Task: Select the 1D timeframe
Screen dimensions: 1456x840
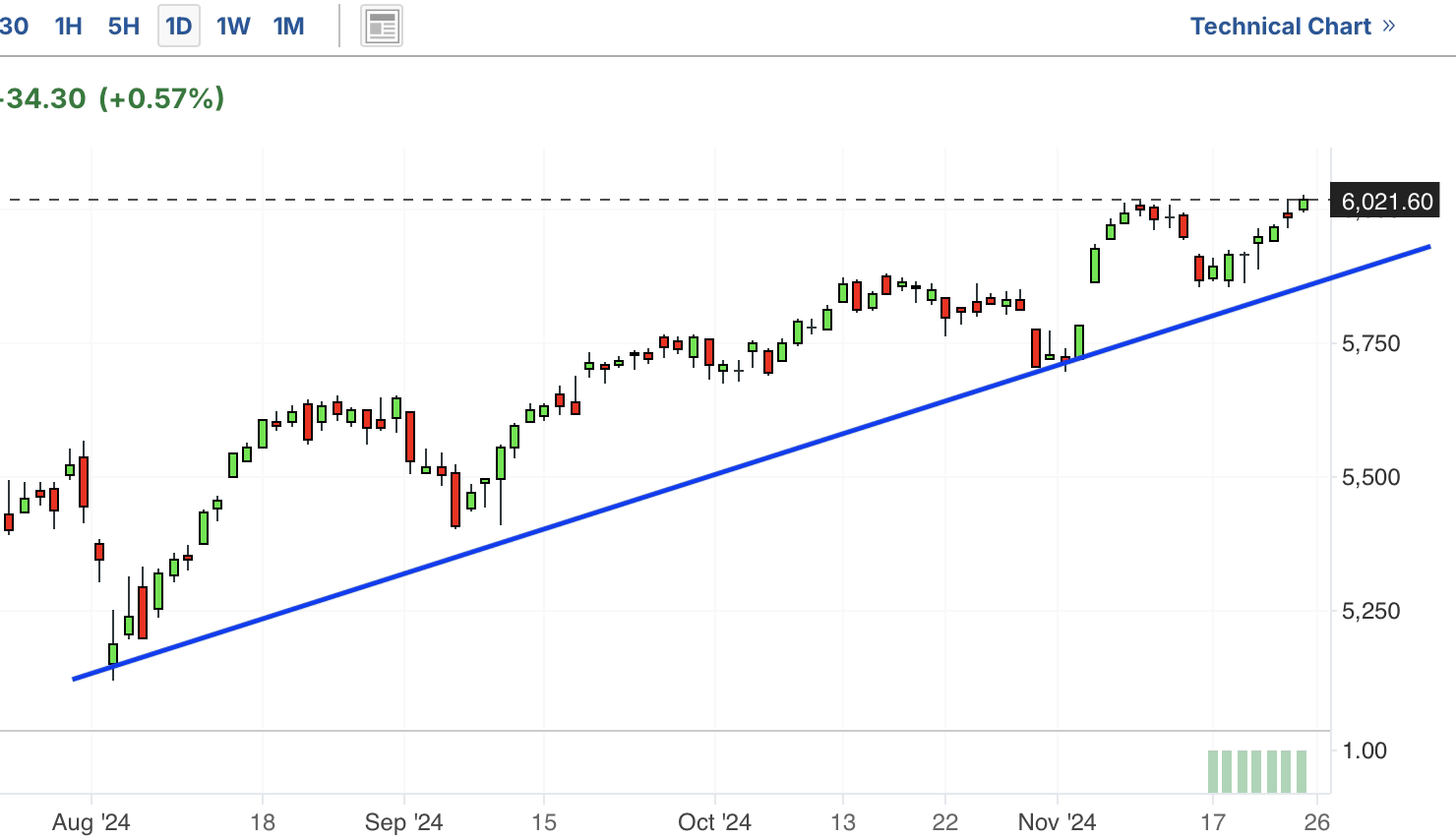Action: (x=179, y=27)
